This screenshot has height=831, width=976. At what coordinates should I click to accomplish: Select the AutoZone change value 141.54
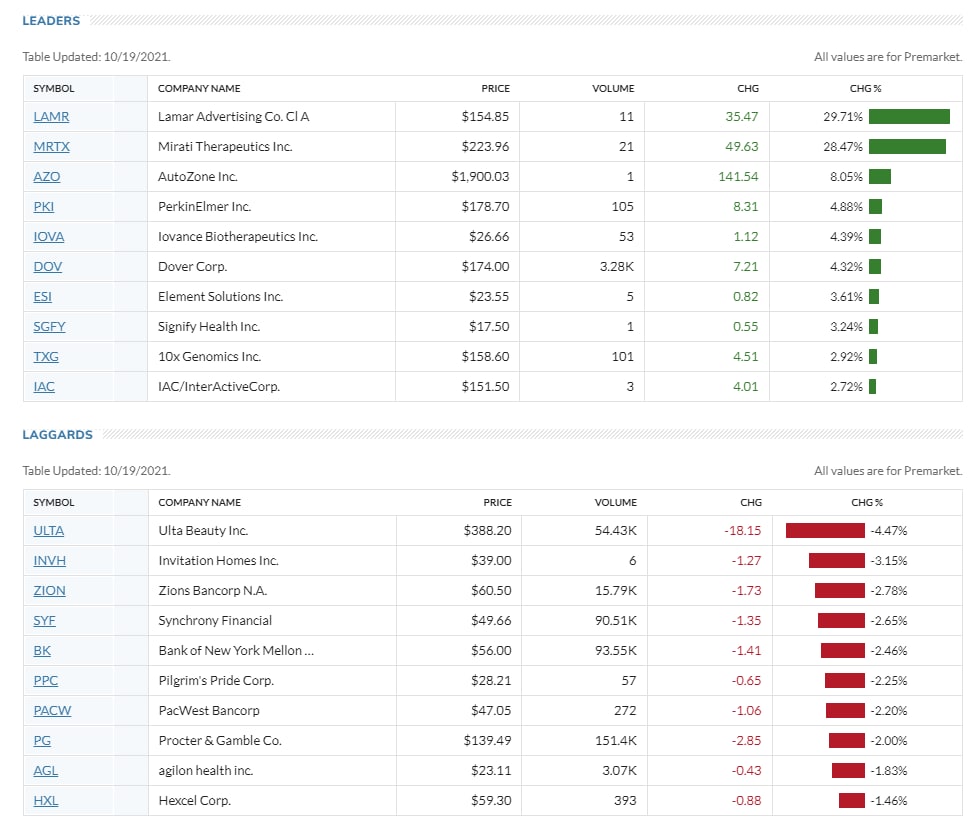coord(738,176)
